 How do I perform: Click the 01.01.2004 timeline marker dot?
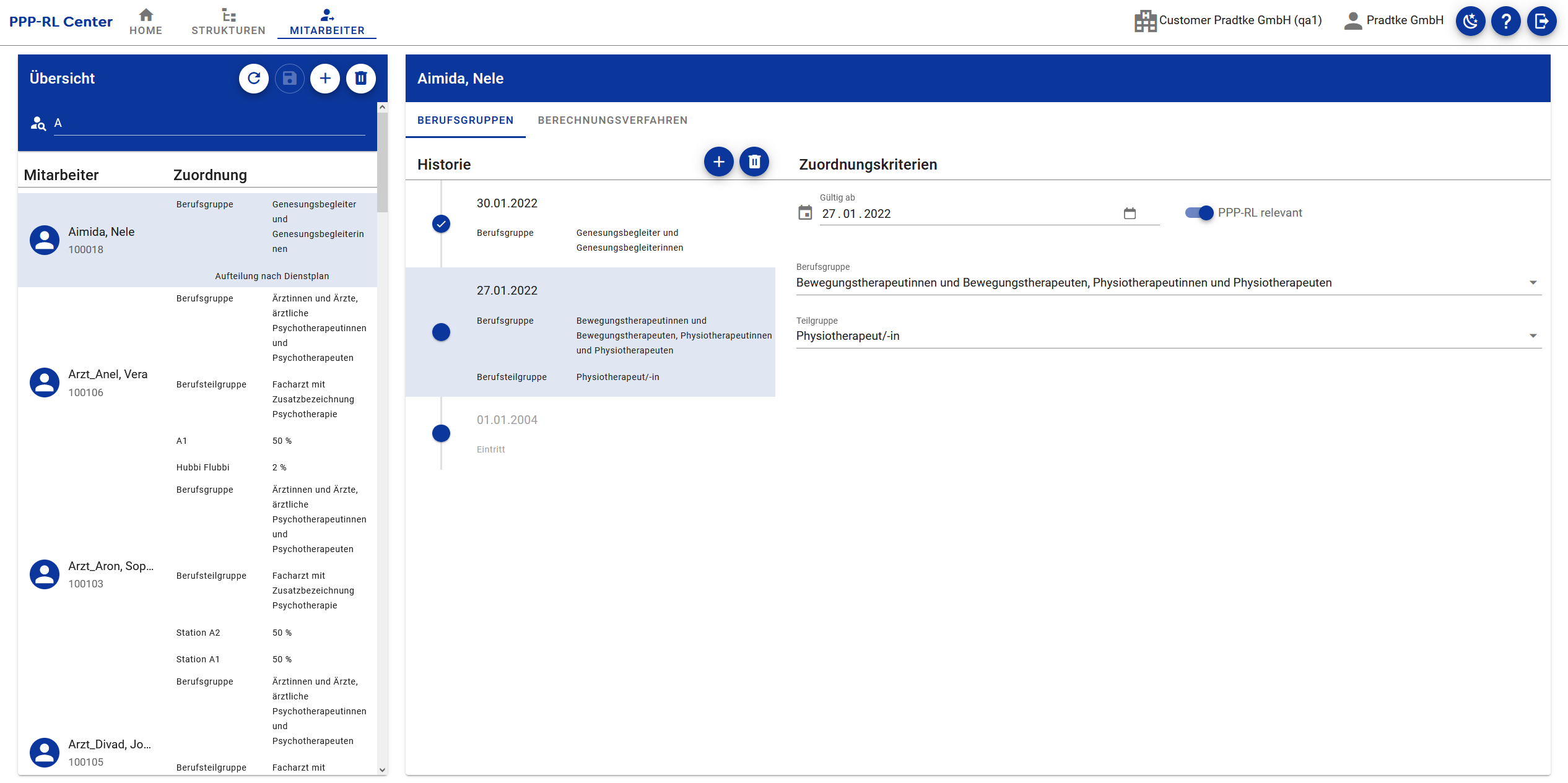click(441, 433)
